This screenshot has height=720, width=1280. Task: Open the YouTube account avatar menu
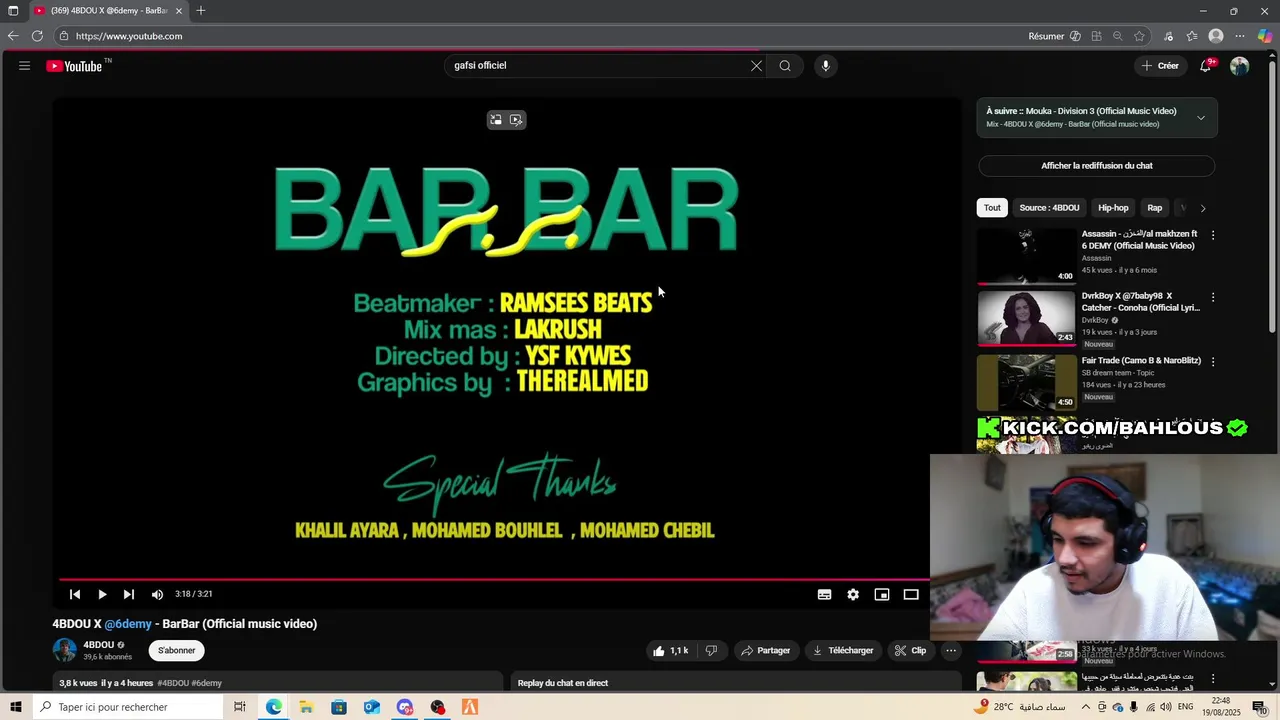coord(1240,66)
